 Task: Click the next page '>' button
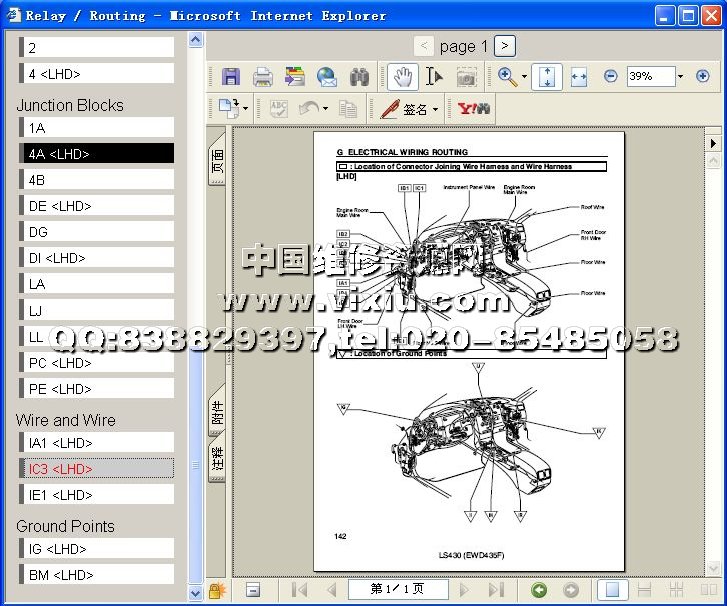tap(504, 46)
